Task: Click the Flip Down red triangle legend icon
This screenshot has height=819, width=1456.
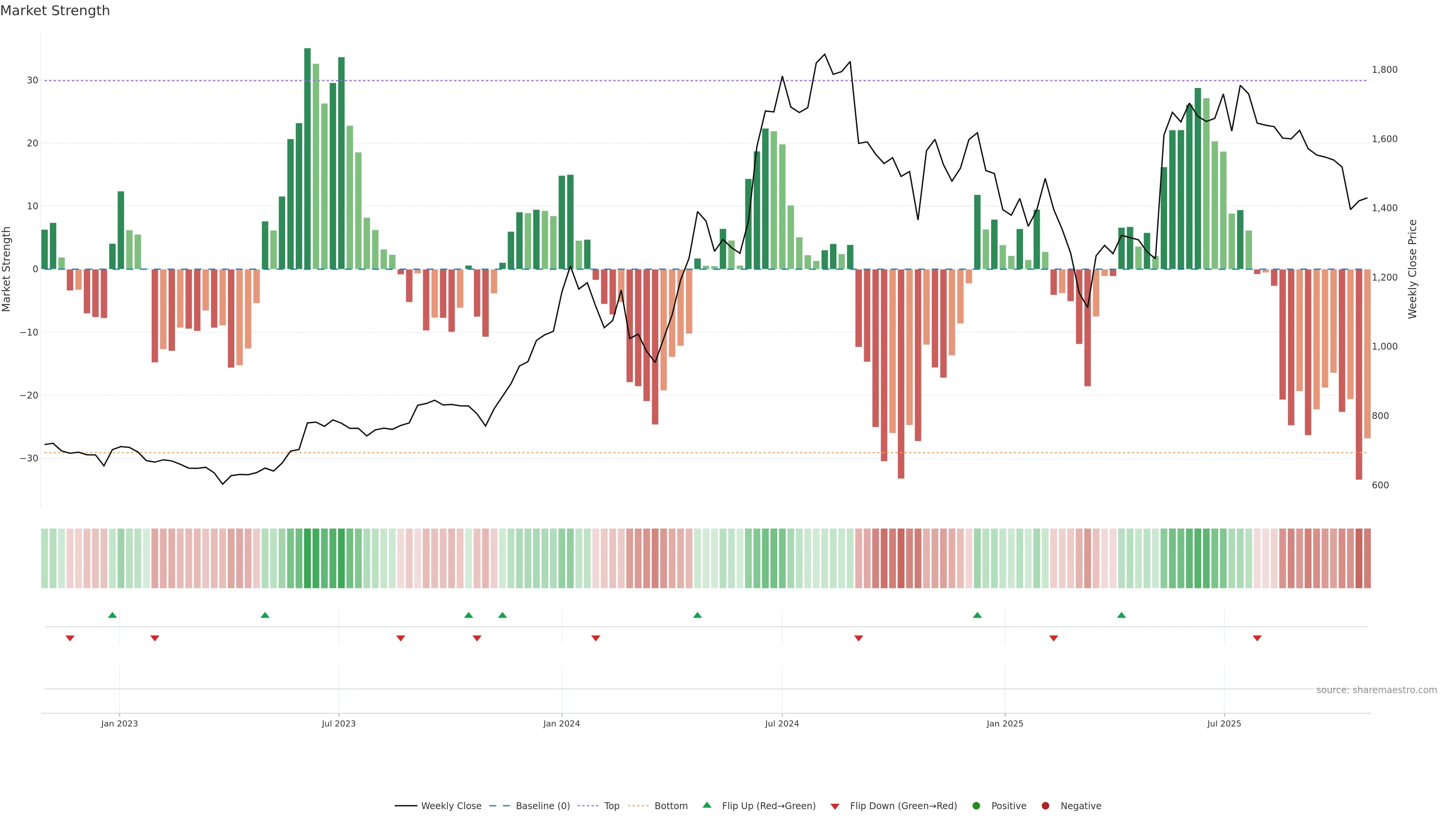Action: (x=835, y=806)
